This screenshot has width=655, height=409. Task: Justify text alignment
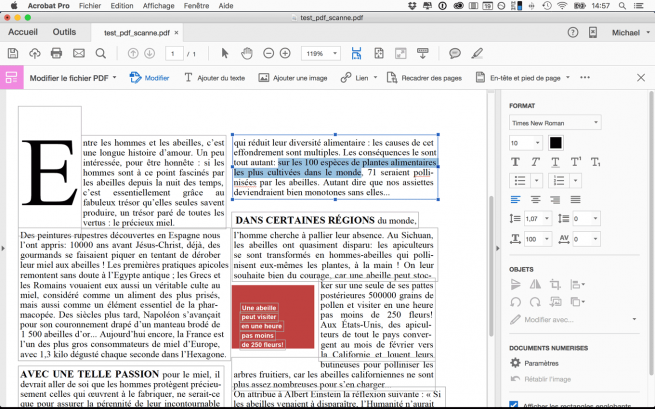point(576,200)
